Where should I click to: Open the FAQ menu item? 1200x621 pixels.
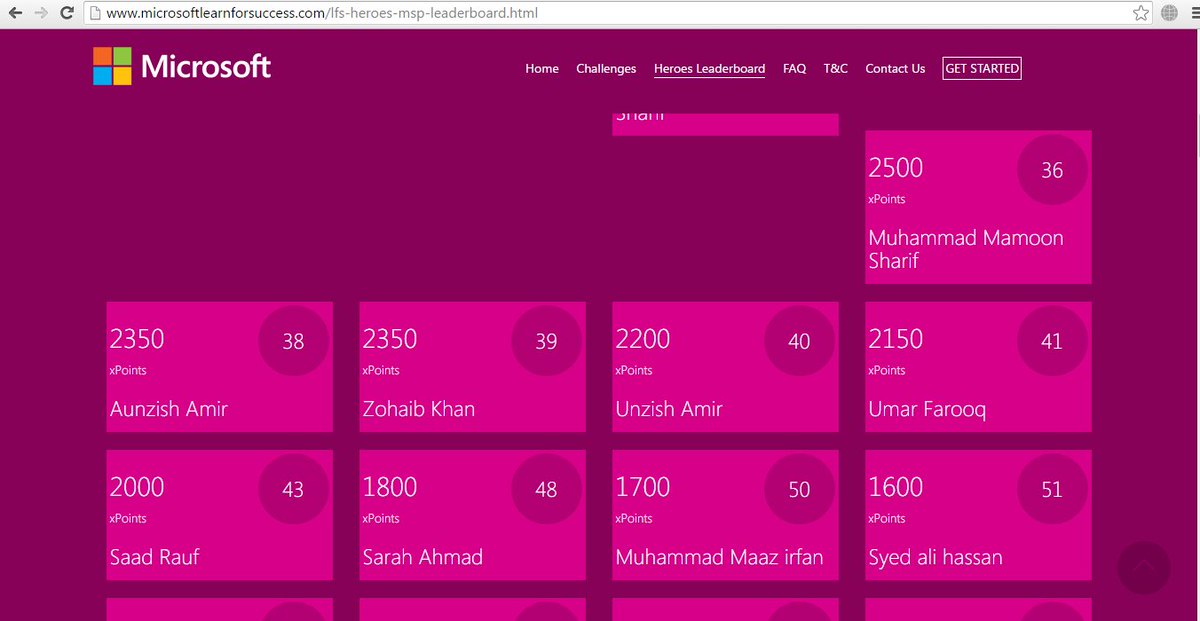(x=795, y=69)
